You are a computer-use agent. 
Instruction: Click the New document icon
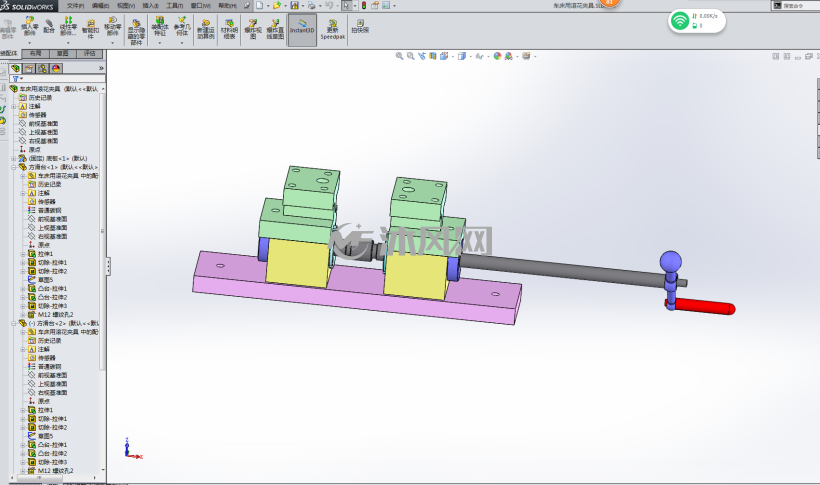(259, 5)
